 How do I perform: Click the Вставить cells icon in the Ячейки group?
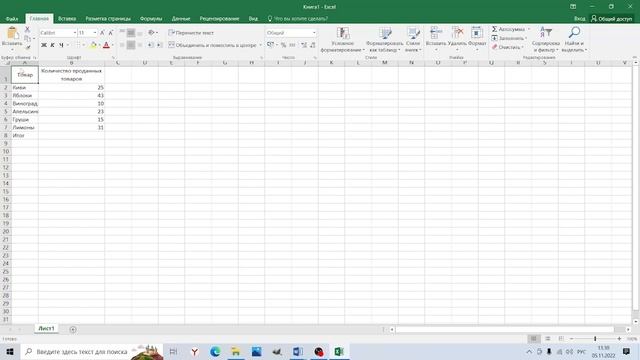coord(436,33)
